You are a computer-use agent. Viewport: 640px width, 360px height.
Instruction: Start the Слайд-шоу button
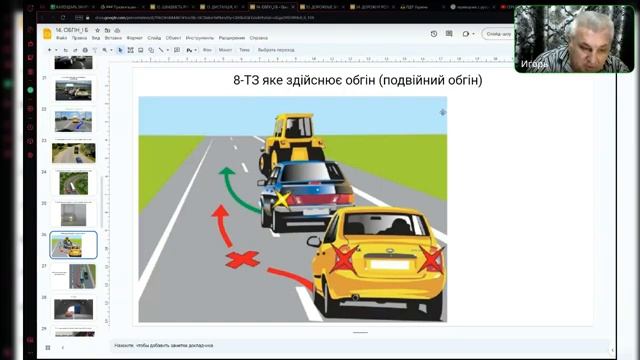click(x=498, y=34)
